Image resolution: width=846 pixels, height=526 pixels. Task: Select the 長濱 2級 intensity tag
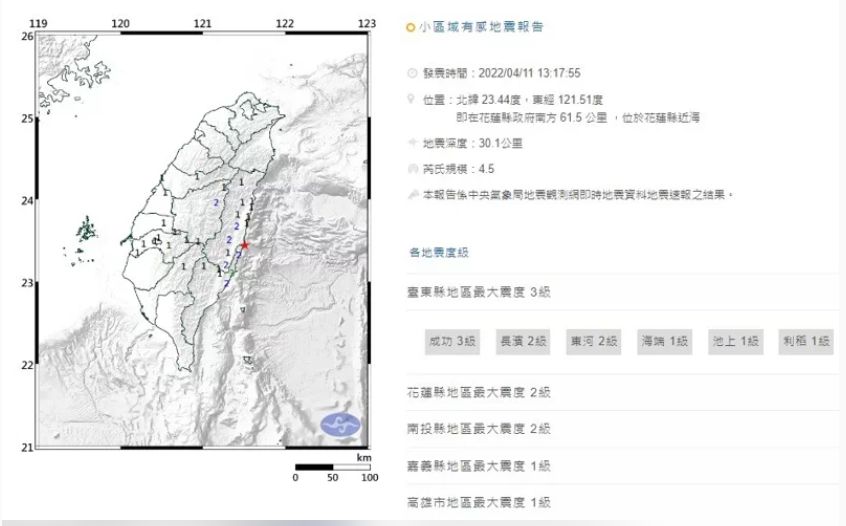[x=523, y=342]
